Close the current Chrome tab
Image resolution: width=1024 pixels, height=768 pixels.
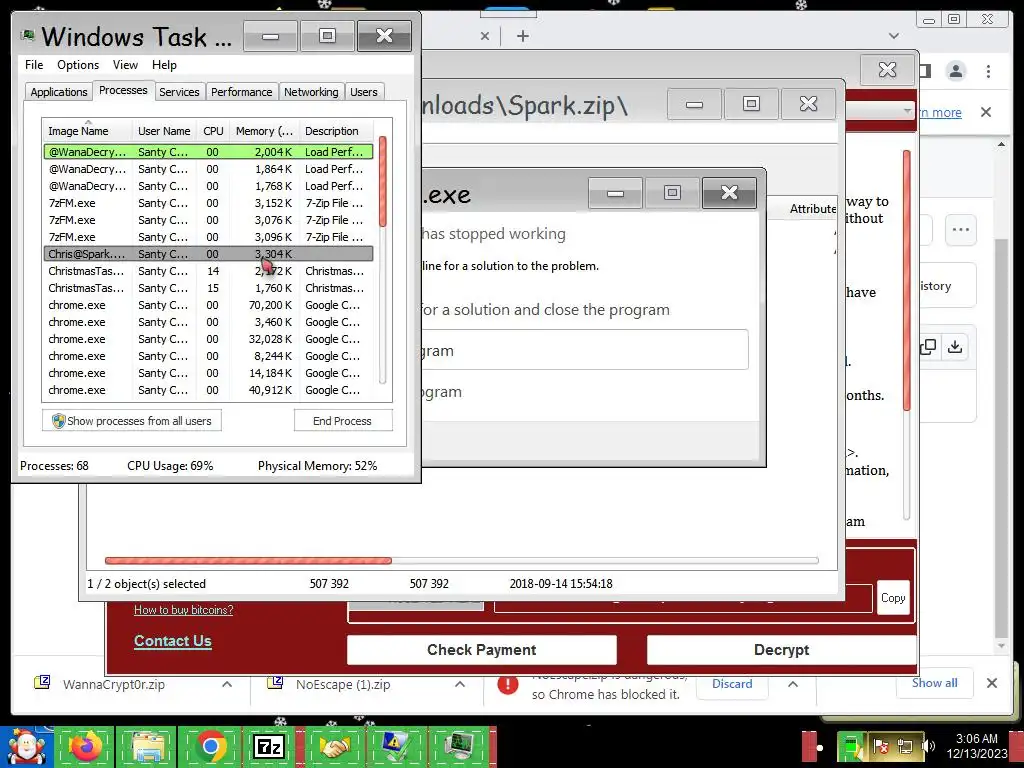coord(485,36)
